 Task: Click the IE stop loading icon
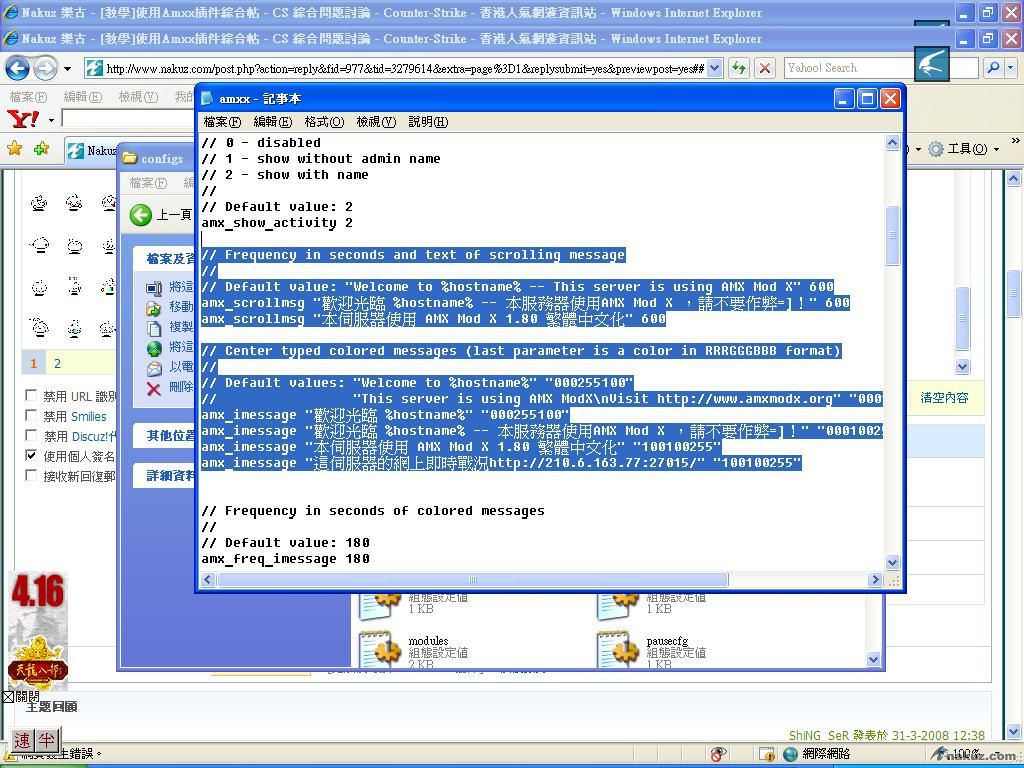(x=765, y=68)
